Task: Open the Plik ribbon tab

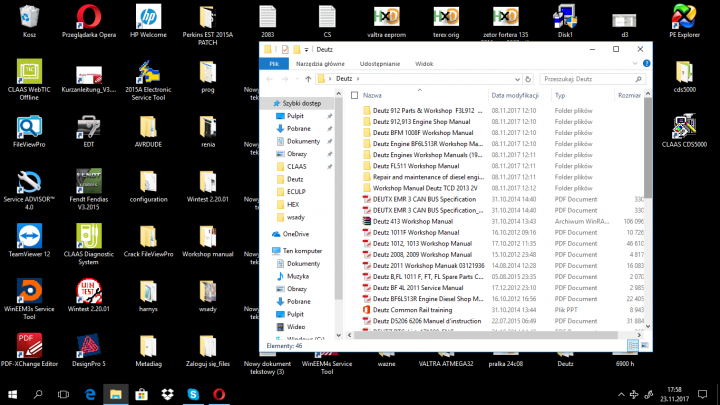Action: click(x=274, y=63)
